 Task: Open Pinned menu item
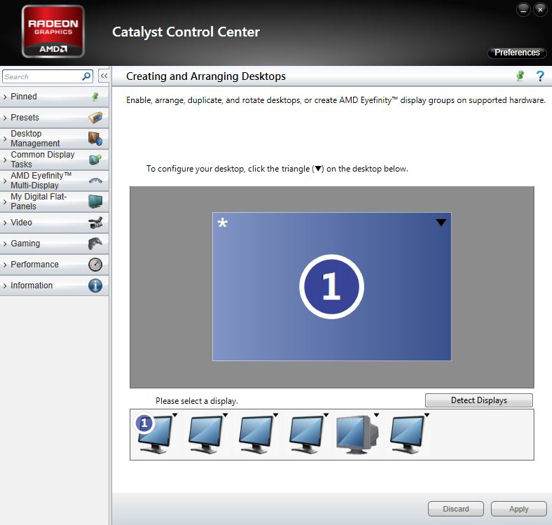54,96
